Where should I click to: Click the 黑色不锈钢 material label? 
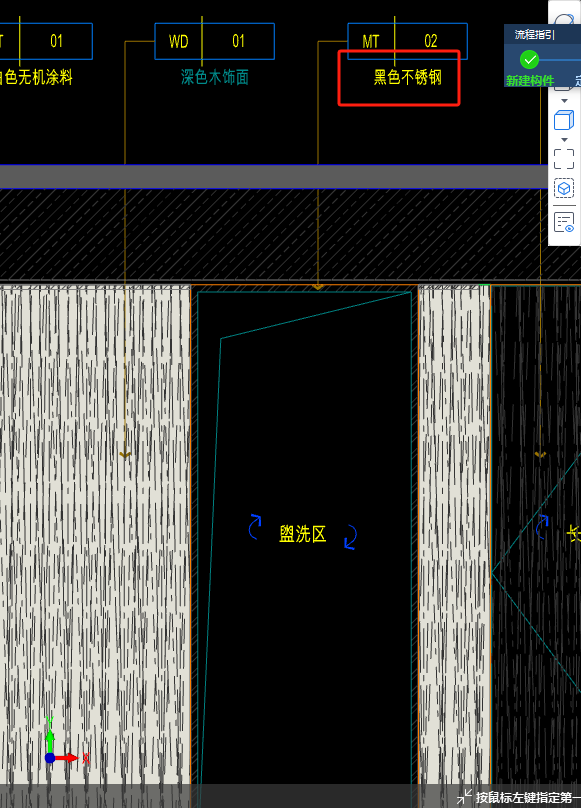(408, 77)
